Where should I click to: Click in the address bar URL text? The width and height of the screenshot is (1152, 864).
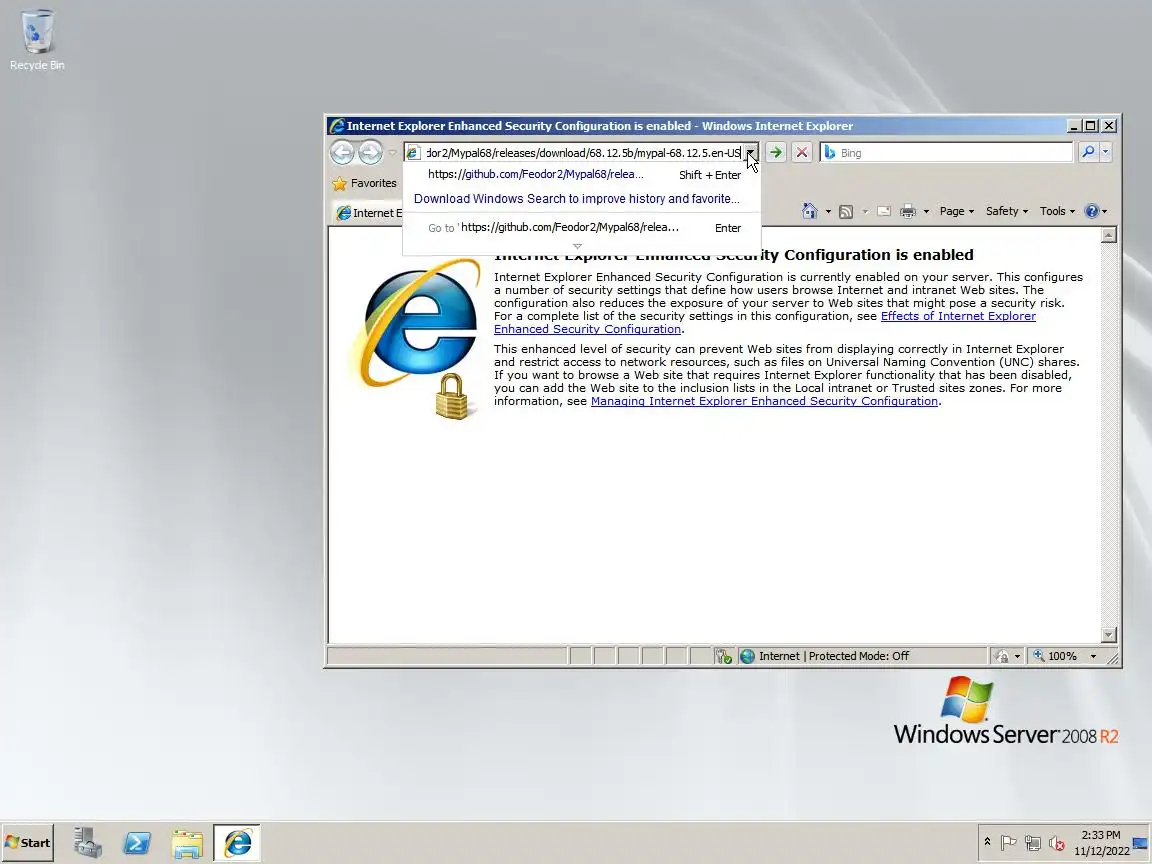click(x=583, y=153)
